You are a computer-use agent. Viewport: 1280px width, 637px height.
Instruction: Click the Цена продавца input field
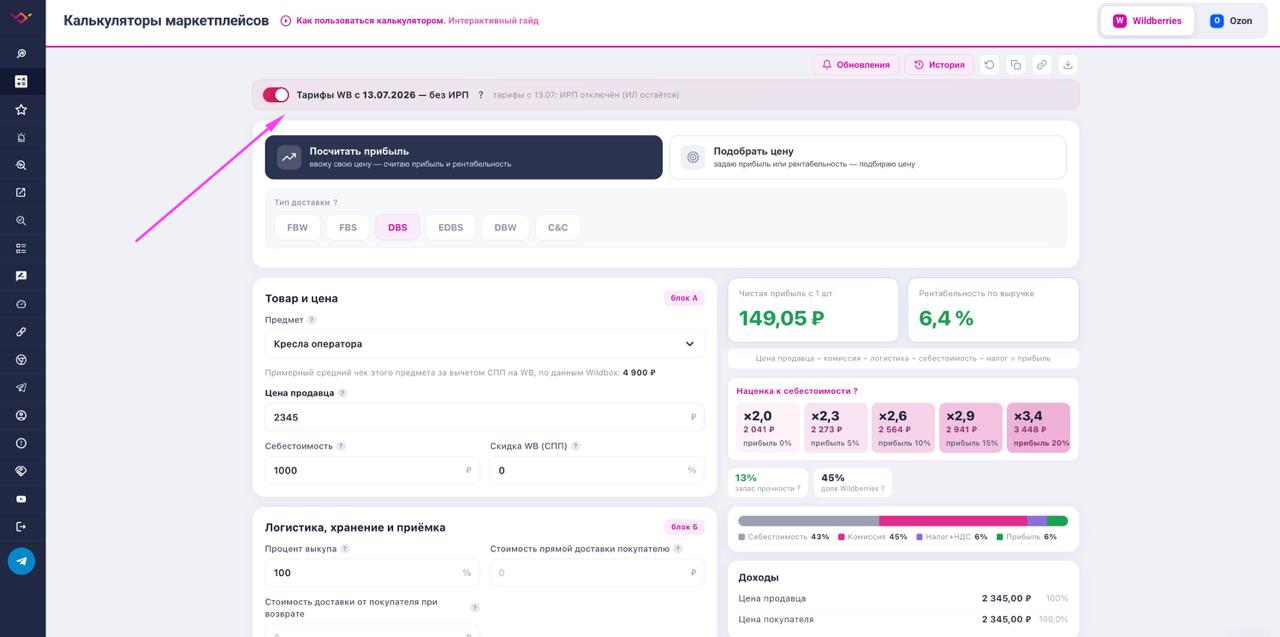(x=484, y=417)
